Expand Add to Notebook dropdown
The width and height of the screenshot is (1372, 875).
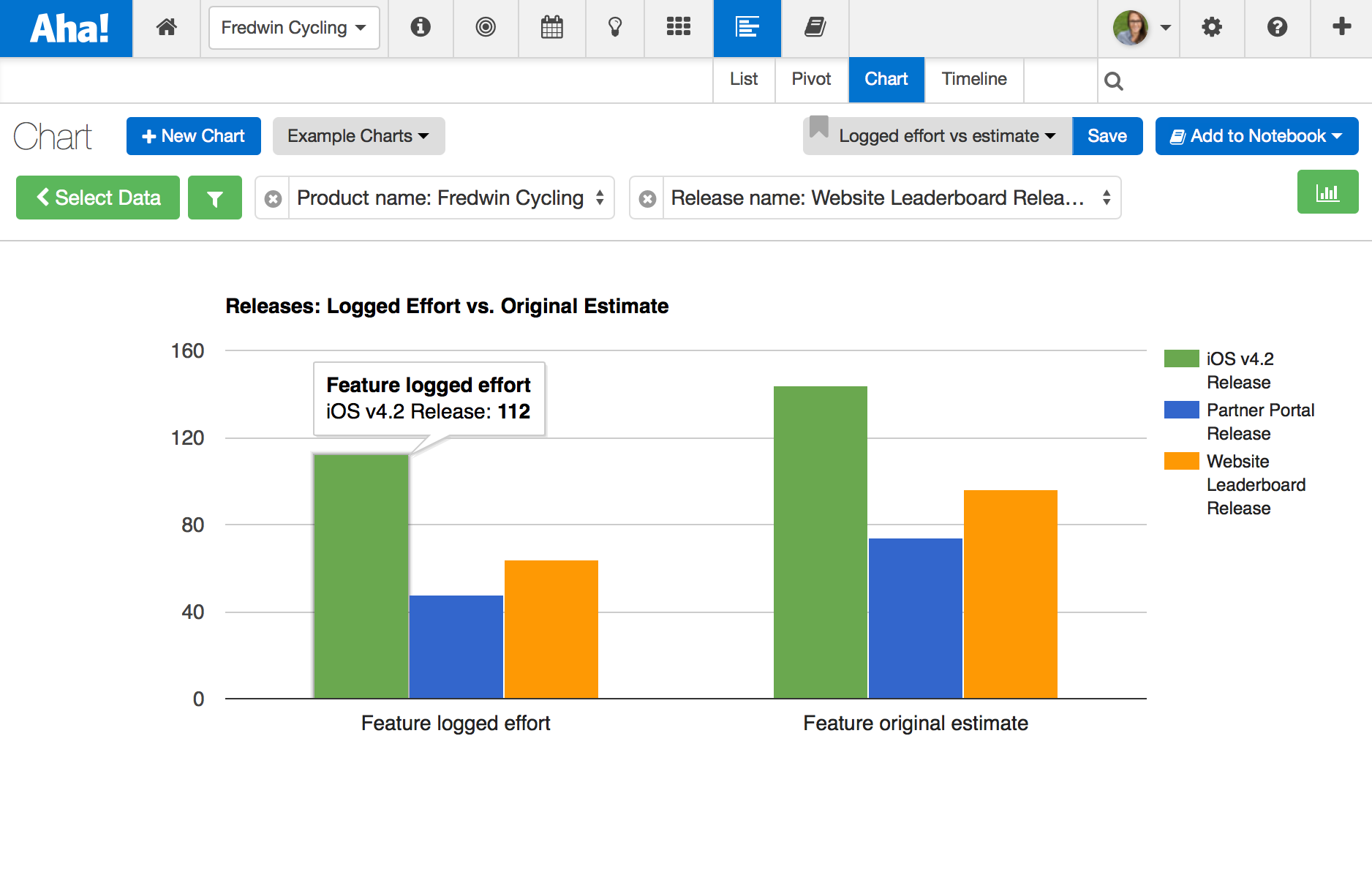point(1256,136)
